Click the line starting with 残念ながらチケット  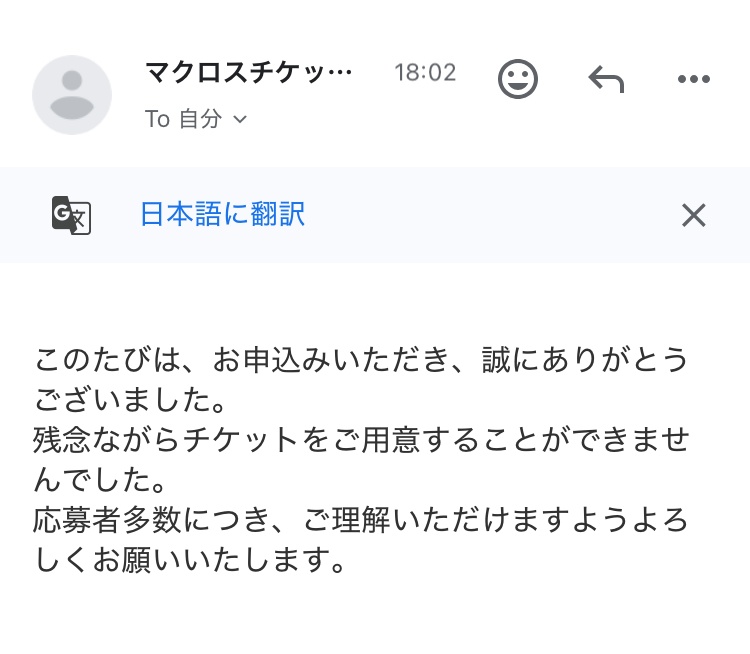362,440
